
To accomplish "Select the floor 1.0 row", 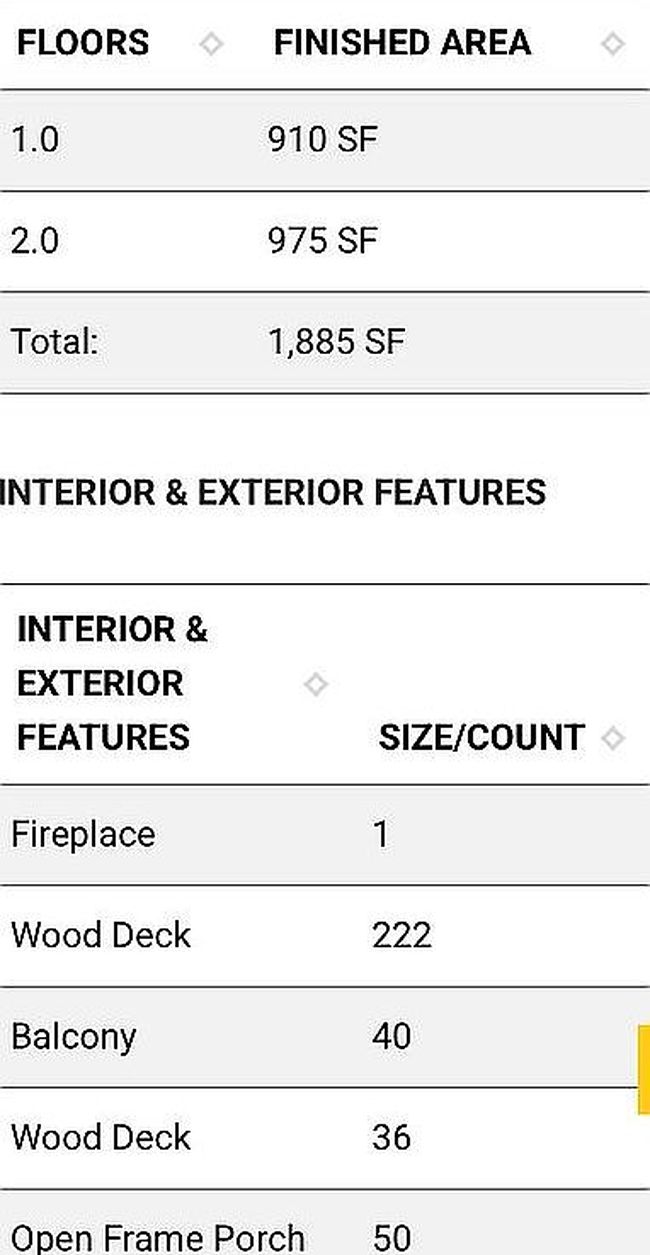I will (x=325, y=140).
